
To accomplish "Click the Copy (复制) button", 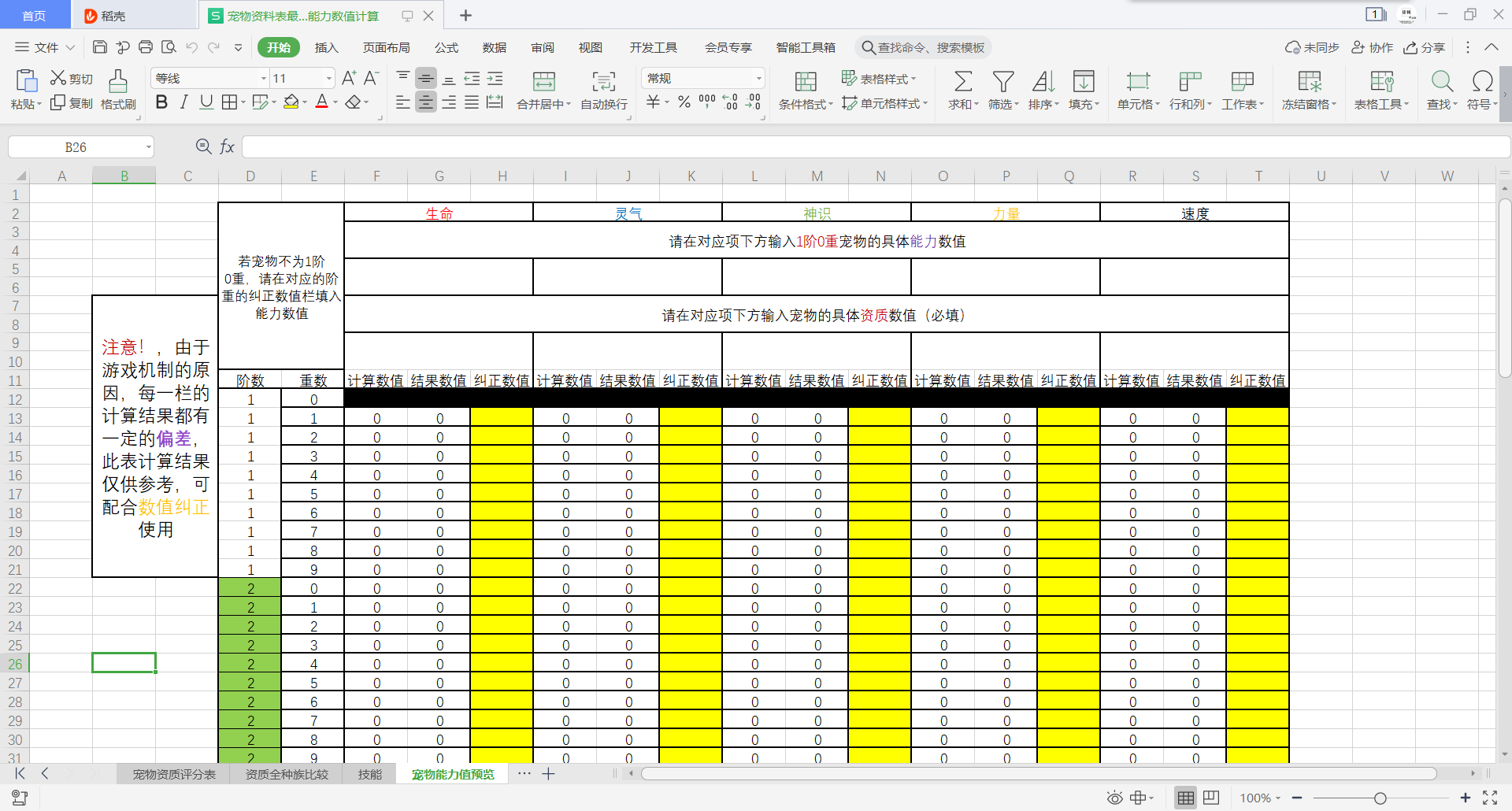I will point(72,103).
